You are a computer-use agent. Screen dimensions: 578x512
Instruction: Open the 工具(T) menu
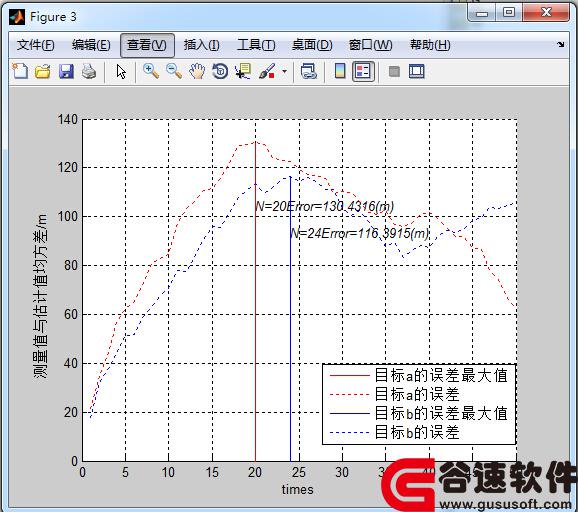(x=256, y=45)
